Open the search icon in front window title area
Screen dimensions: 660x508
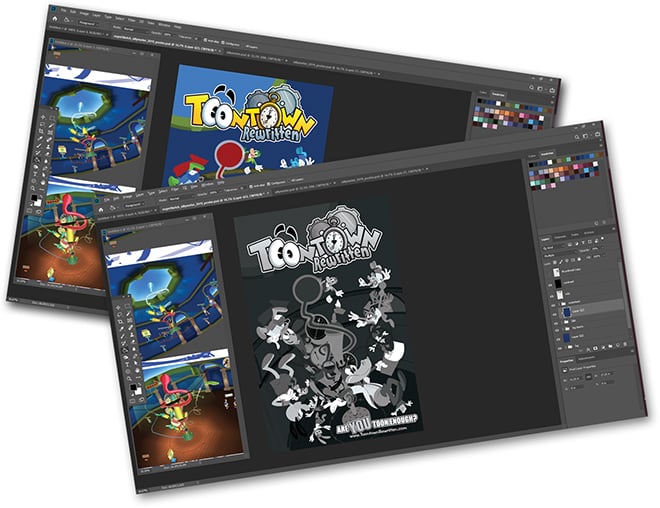(x=579, y=136)
